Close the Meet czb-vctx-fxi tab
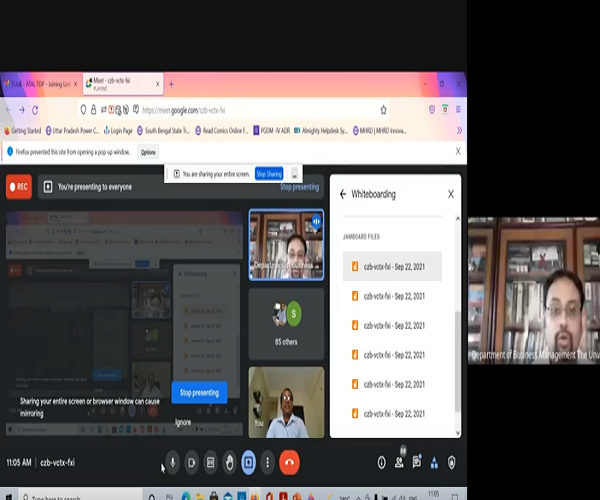The image size is (600, 500). point(157,84)
